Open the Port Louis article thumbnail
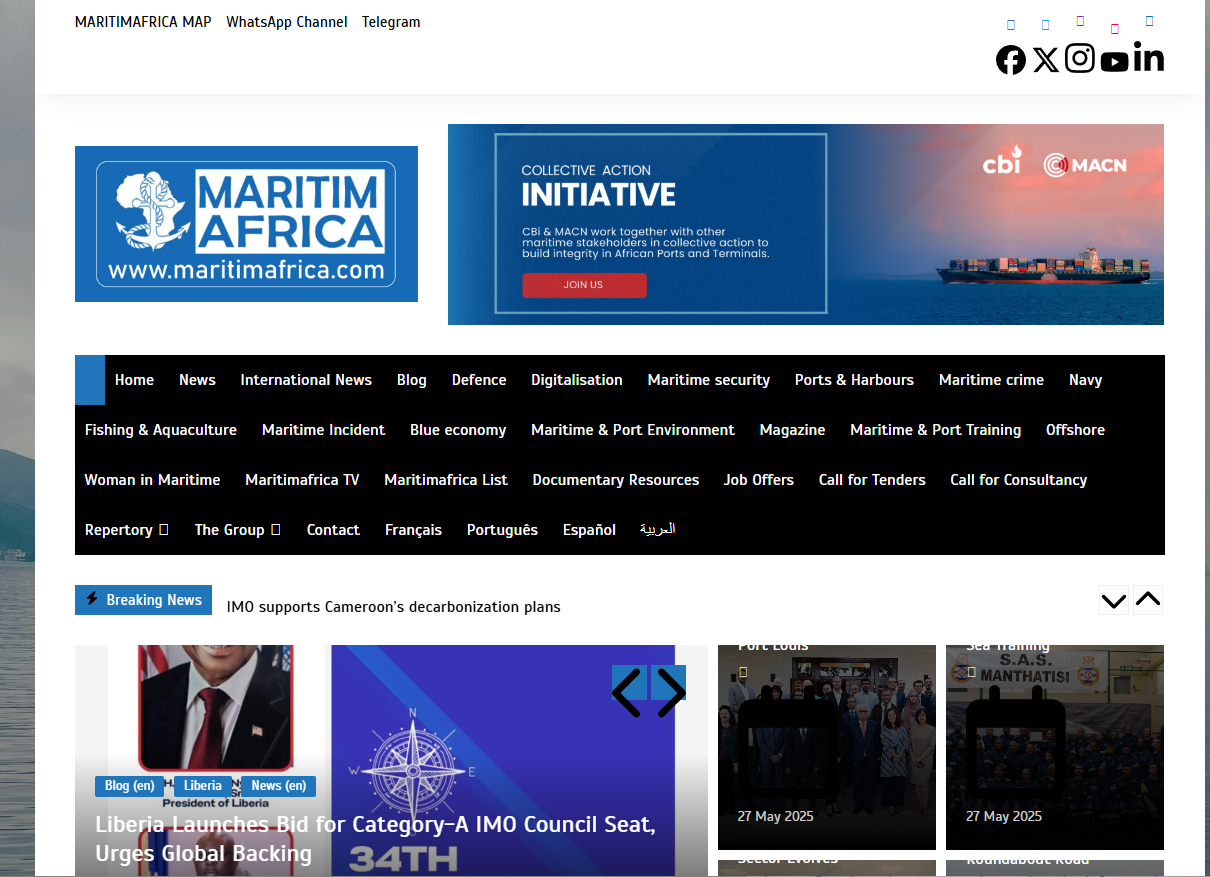The width and height of the screenshot is (1210, 877). pyautogui.click(x=827, y=747)
